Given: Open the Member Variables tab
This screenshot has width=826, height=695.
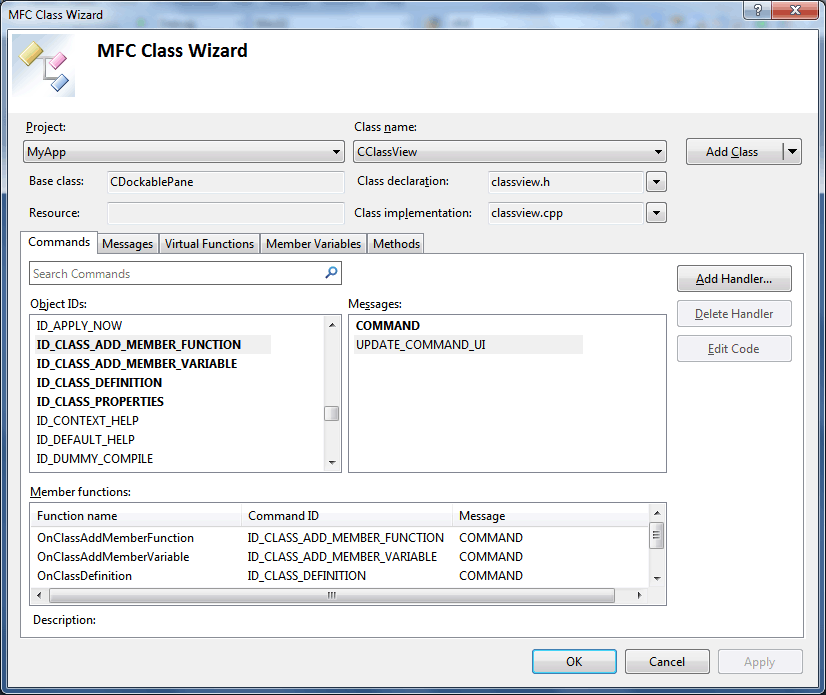Looking at the screenshot, I should (x=313, y=243).
